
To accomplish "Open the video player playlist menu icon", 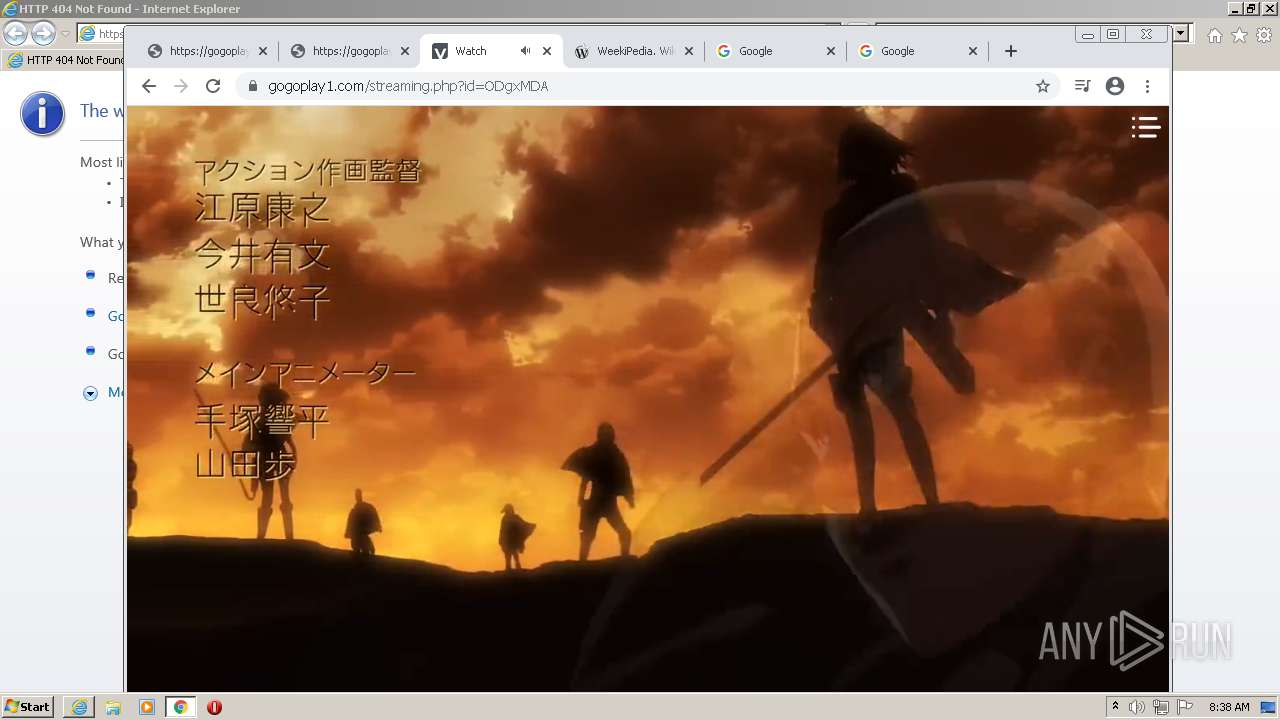I will coord(1146,127).
